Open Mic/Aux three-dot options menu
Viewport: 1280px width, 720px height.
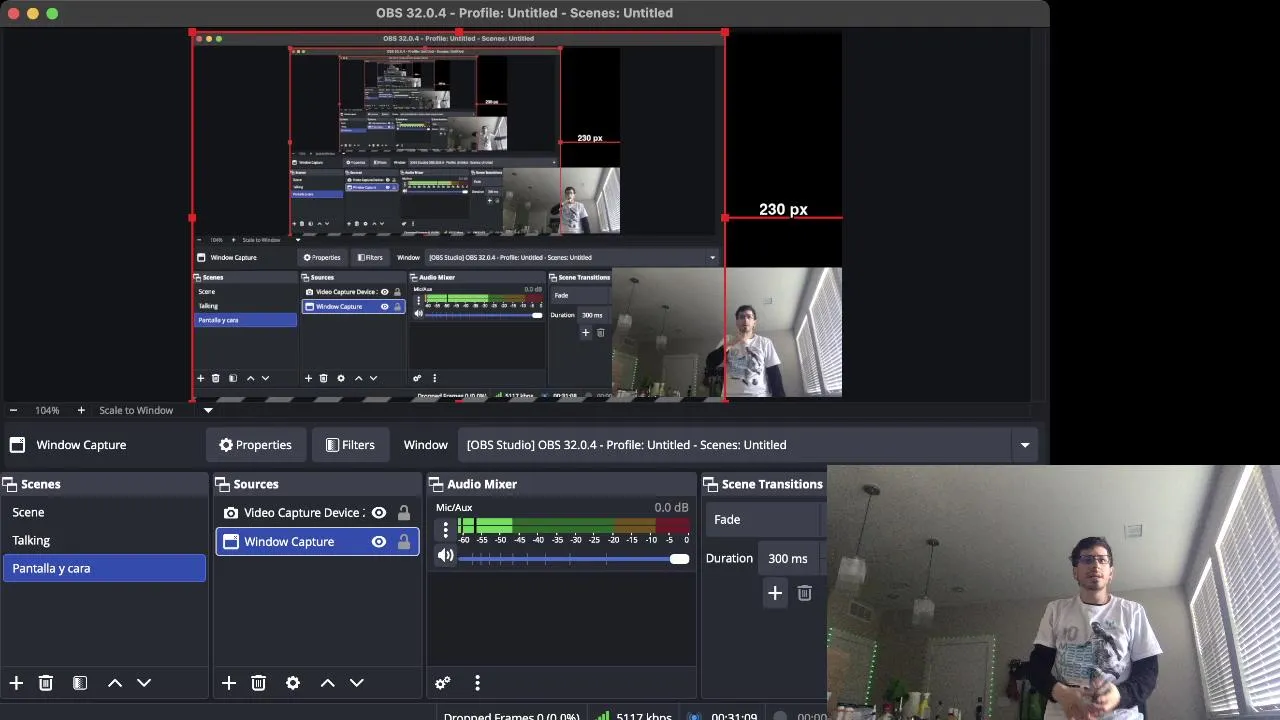click(446, 530)
